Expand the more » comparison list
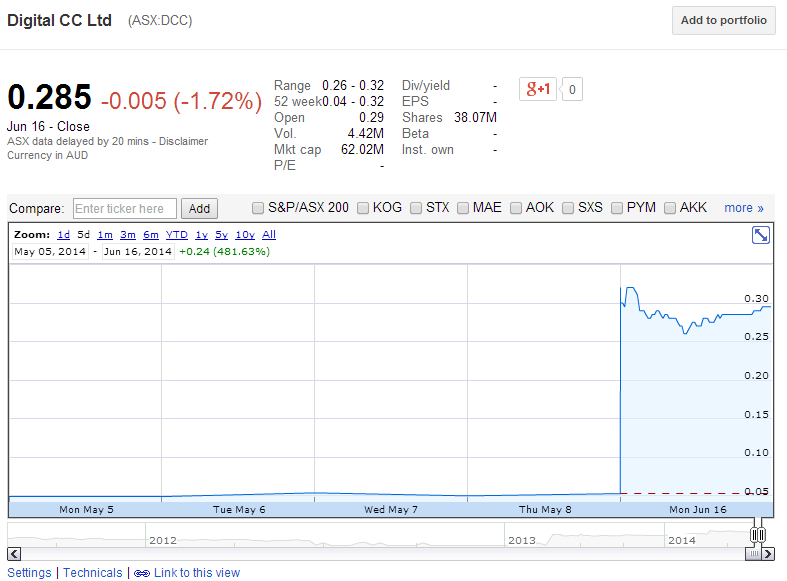 pyautogui.click(x=744, y=208)
